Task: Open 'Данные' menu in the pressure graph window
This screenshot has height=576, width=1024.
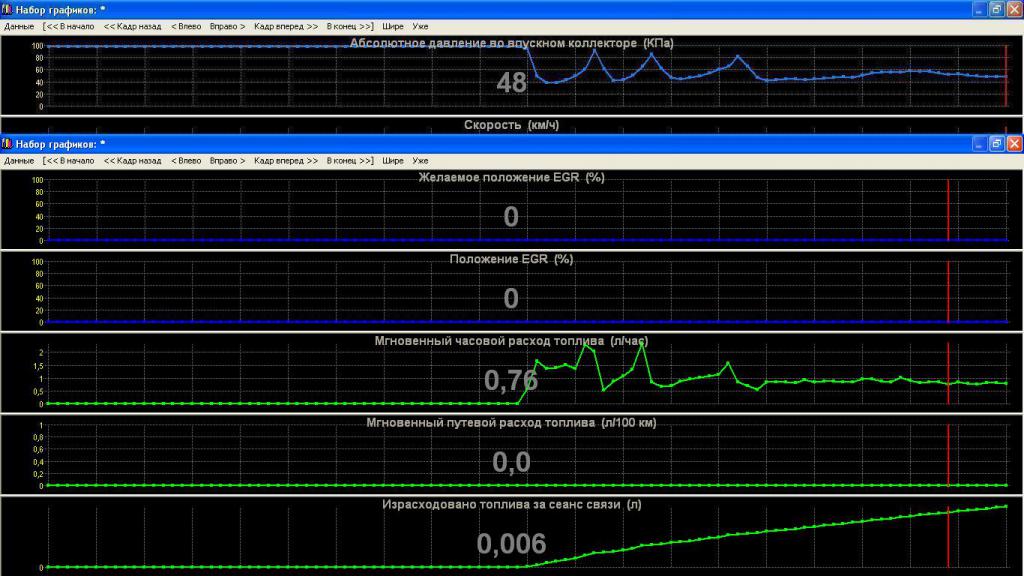Action: pyautogui.click(x=19, y=25)
